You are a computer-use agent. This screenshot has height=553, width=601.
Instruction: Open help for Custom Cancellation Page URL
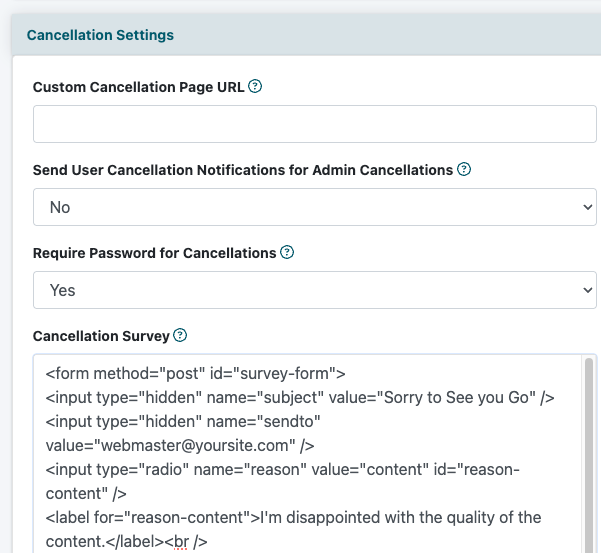[x=255, y=86]
